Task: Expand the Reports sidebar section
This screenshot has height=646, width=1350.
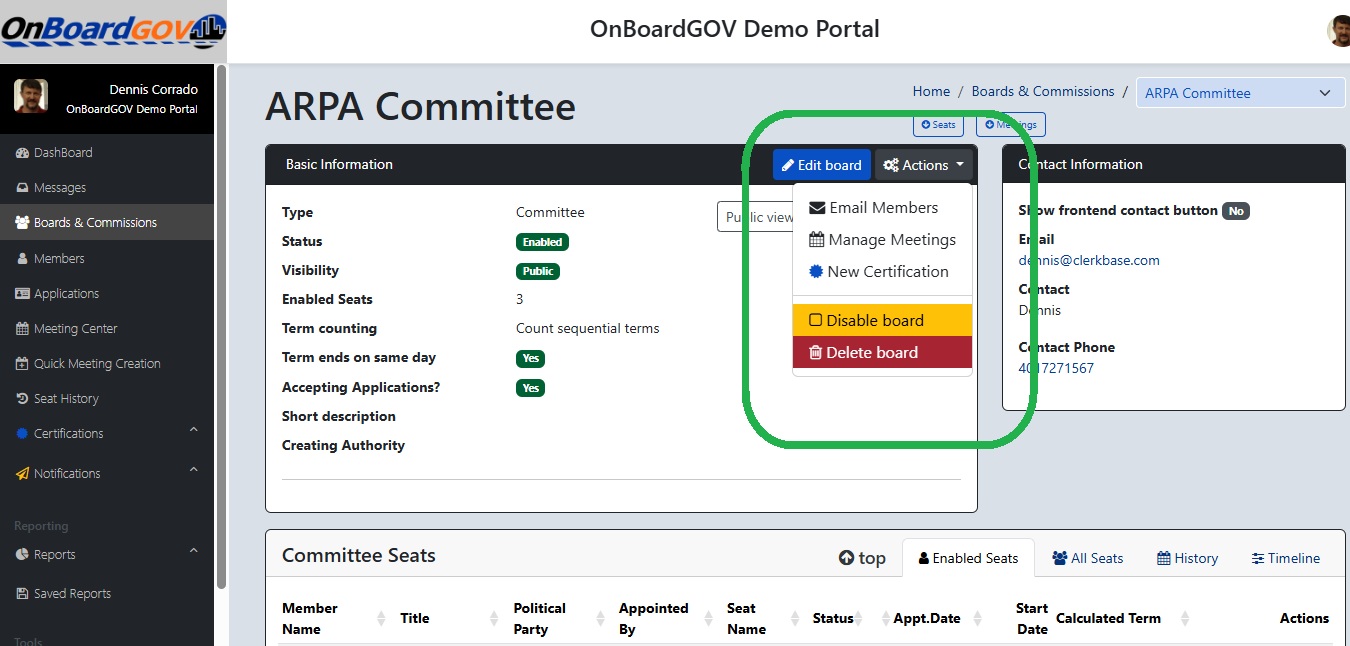Action: coord(107,554)
